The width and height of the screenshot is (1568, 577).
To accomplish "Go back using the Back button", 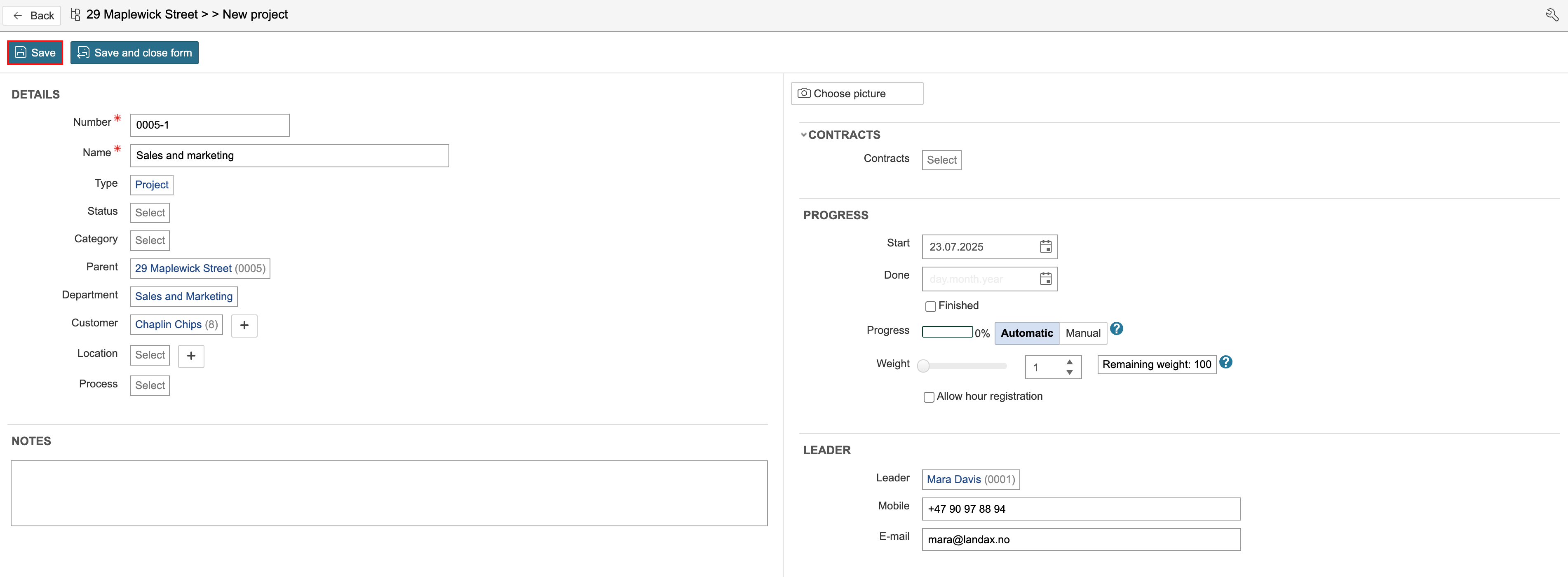I will (x=33, y=15).
